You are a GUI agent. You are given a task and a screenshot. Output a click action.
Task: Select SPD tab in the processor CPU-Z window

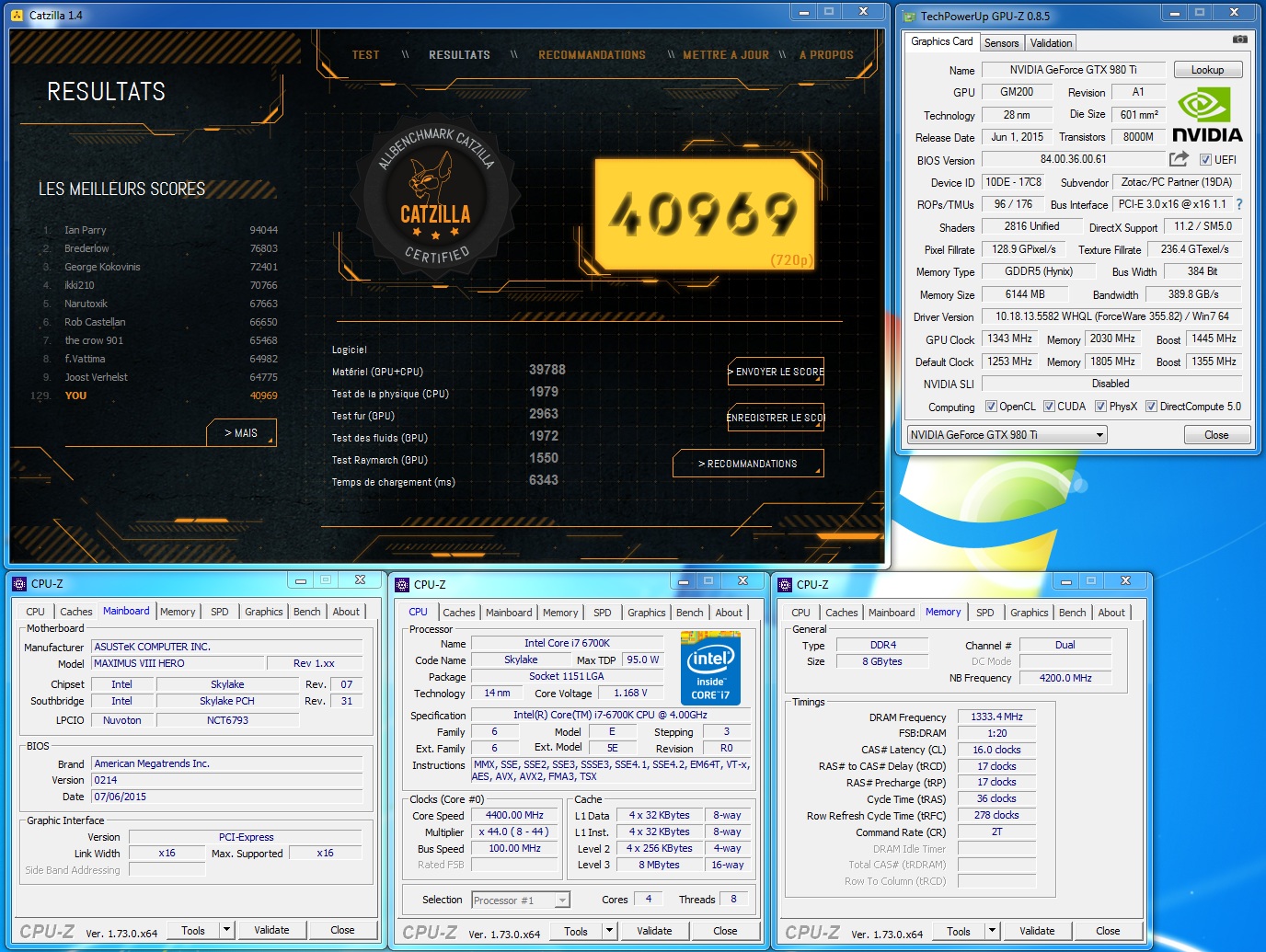(603, 613)
